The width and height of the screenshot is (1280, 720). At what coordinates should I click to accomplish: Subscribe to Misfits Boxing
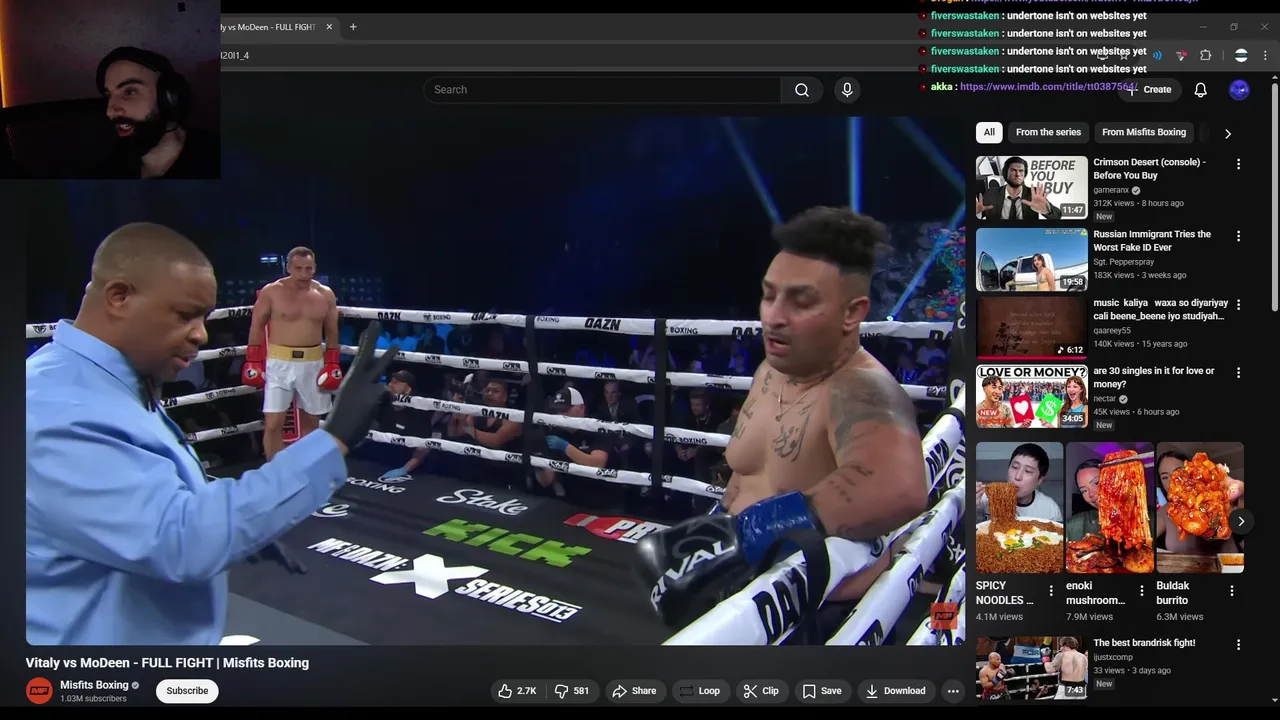[x=187, y=691]
